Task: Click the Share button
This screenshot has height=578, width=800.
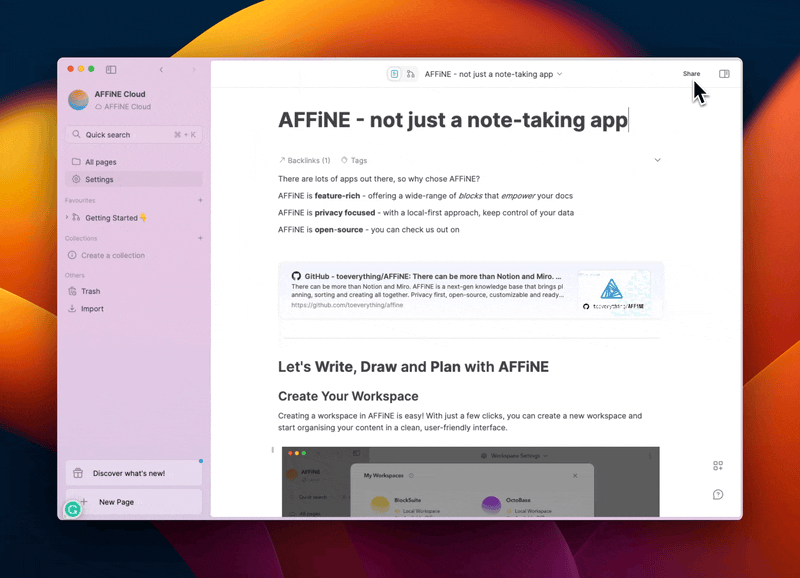Action: click(x=691, y=73)
